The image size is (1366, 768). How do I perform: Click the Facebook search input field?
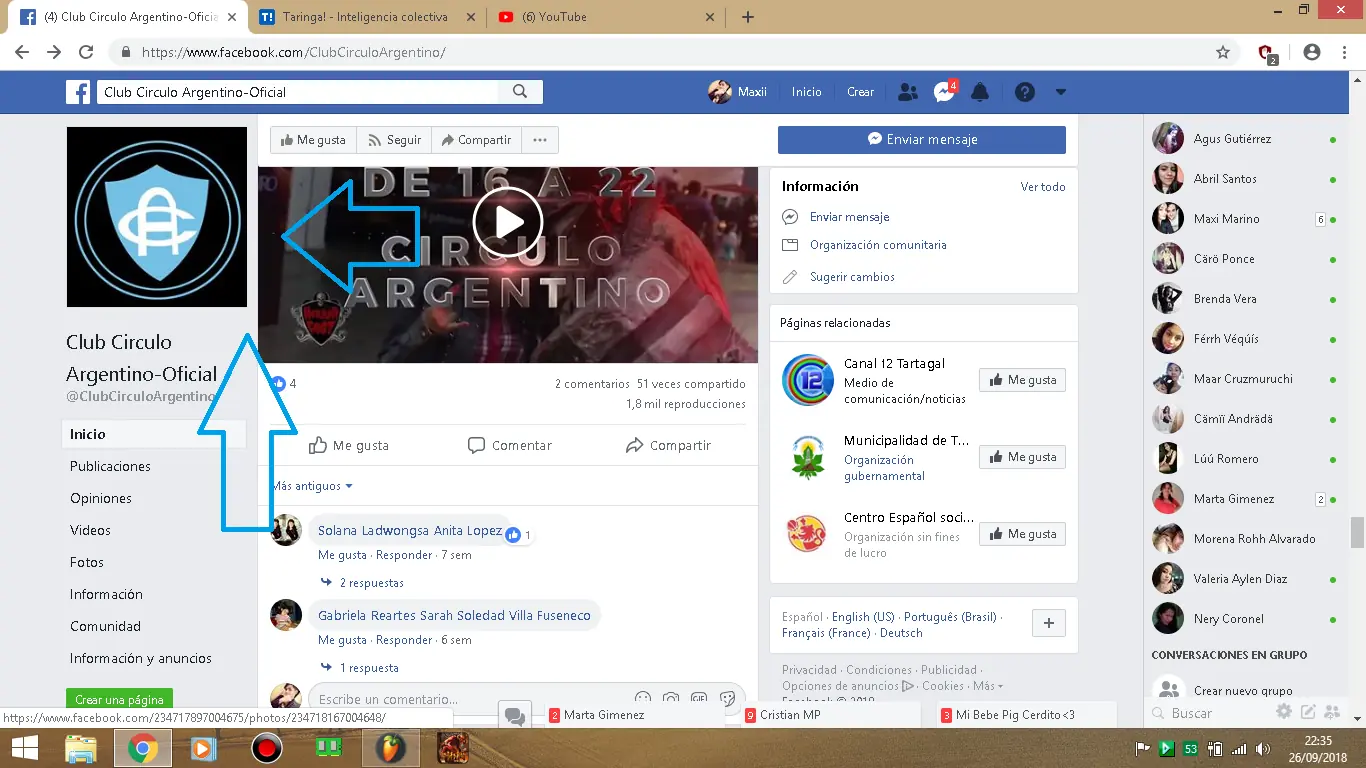pyautogui.click(x=298, y=92)
